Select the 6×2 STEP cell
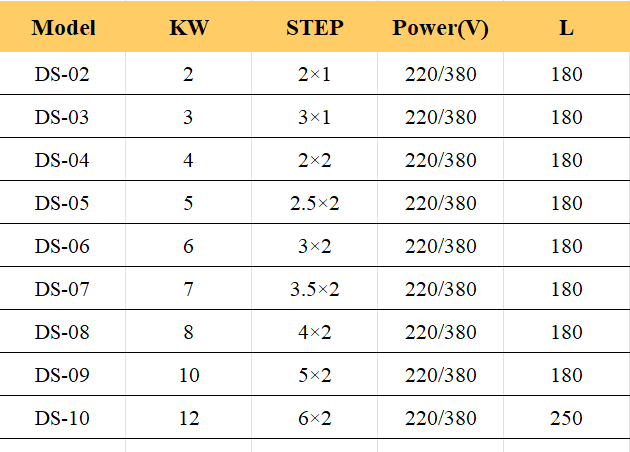This screenshot has height=452, width=630. tap(314, 418)
